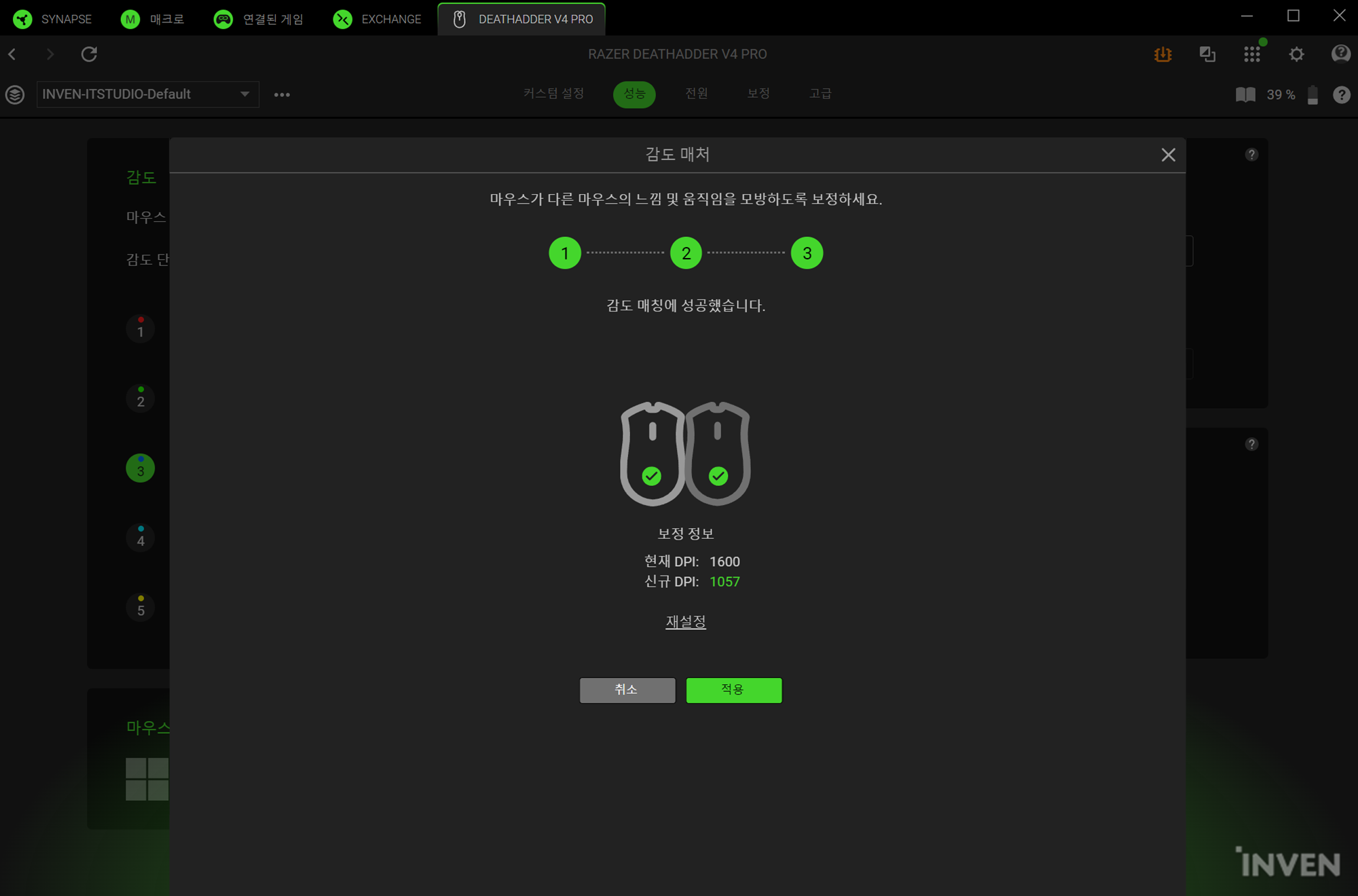1358x896 pixels.
Task: Click the overlapping windows icon
Action: click(1207, 54)
